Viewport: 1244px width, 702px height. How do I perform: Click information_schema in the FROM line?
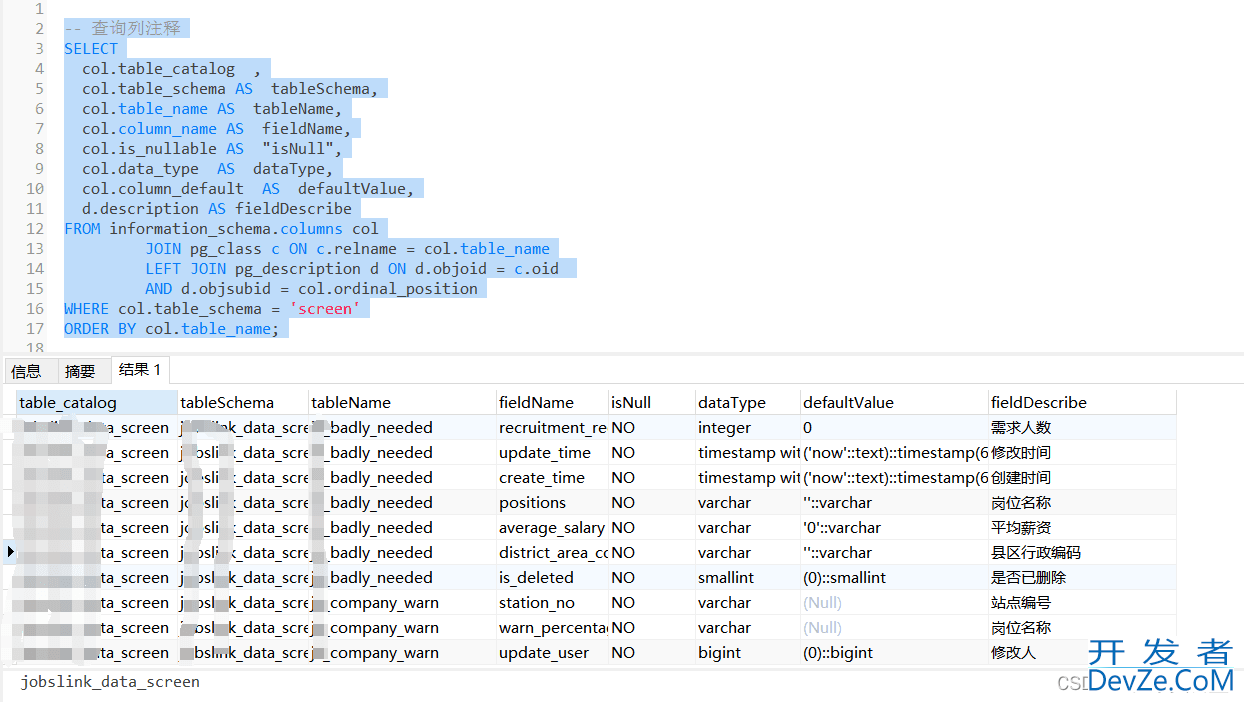pos(190,228)
